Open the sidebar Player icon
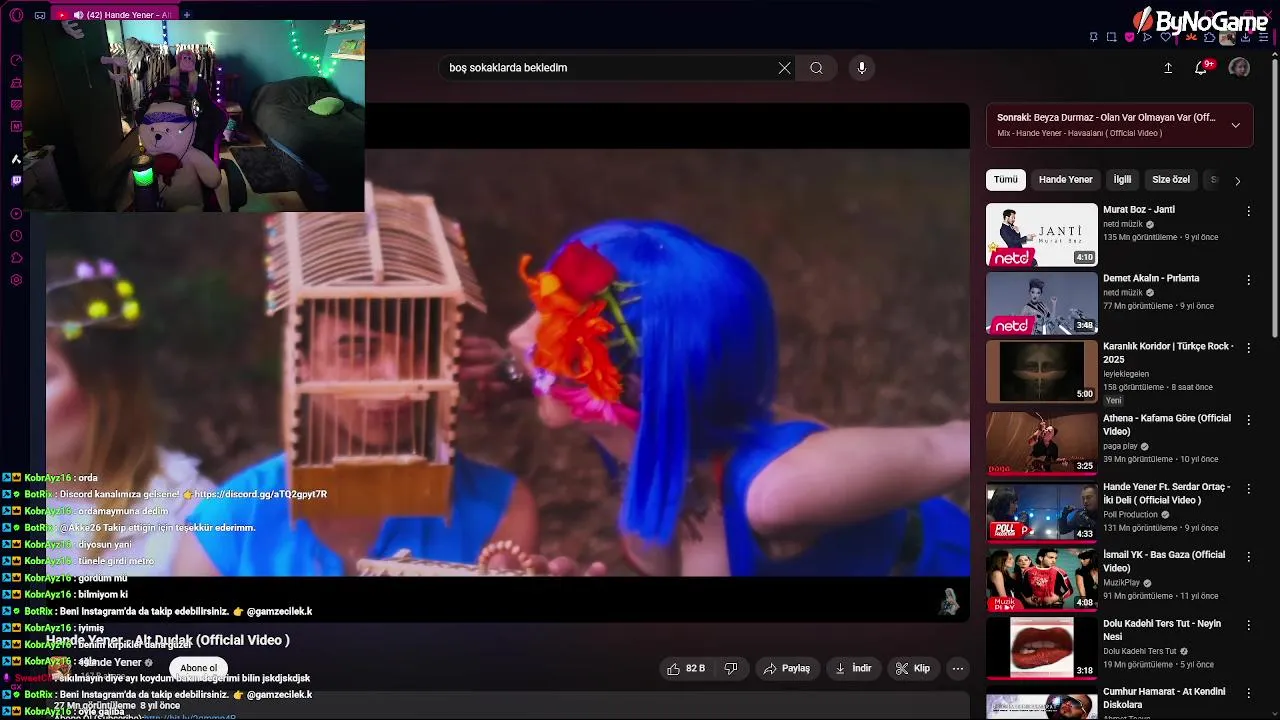Viewport: 1280px width, 720px height. pos(16,213)
